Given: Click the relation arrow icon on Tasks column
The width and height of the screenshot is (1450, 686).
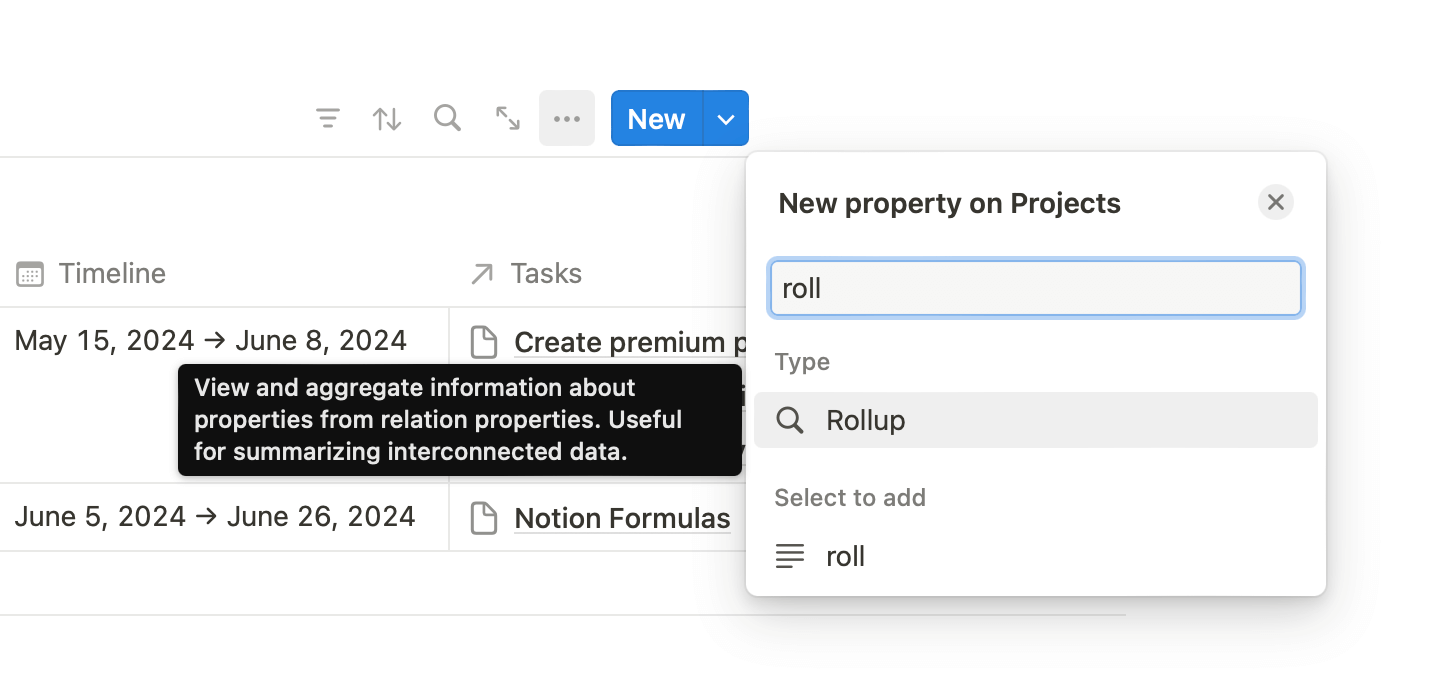Looking at the screenshot, I should (x=482, y=272).
